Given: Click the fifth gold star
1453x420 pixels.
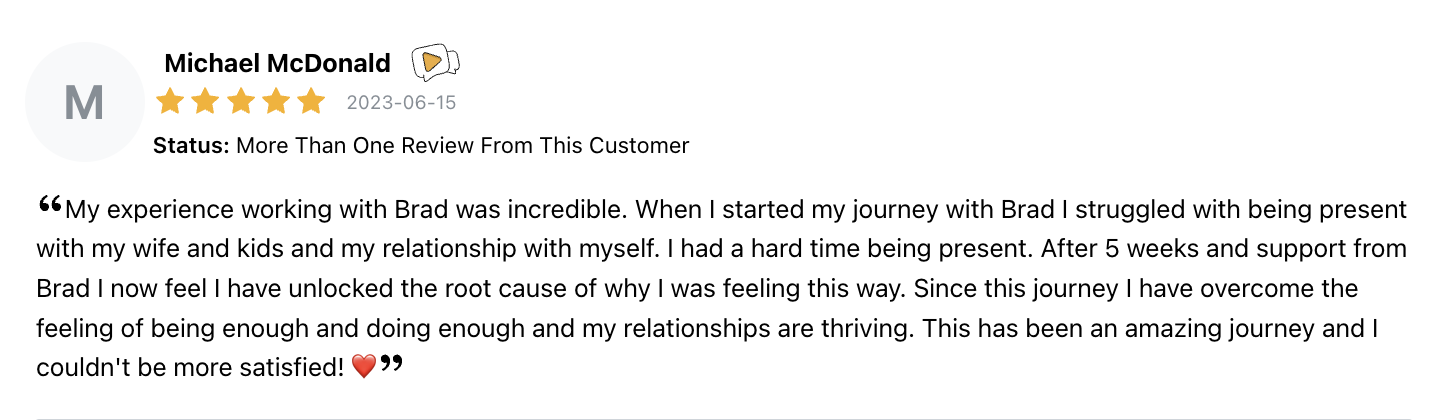Looking at the screenshot, I should (311, 102).
